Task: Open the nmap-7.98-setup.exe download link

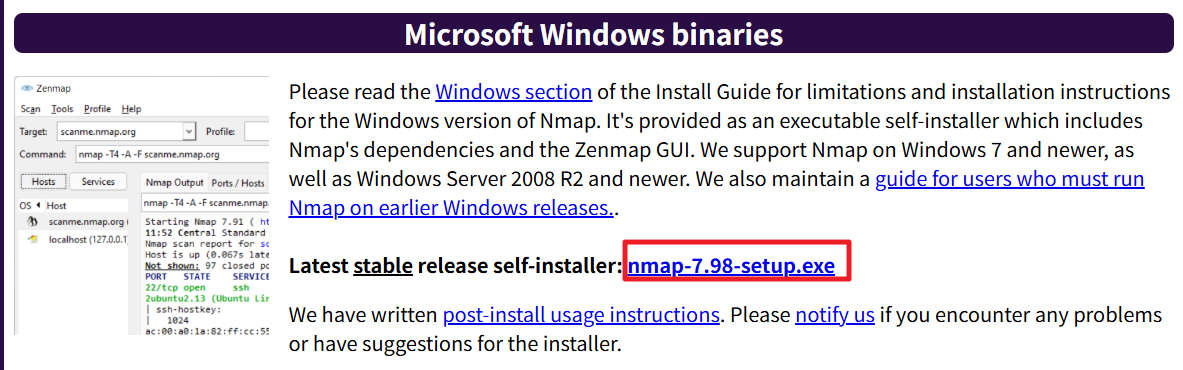Action: click(x=731, y=266)
